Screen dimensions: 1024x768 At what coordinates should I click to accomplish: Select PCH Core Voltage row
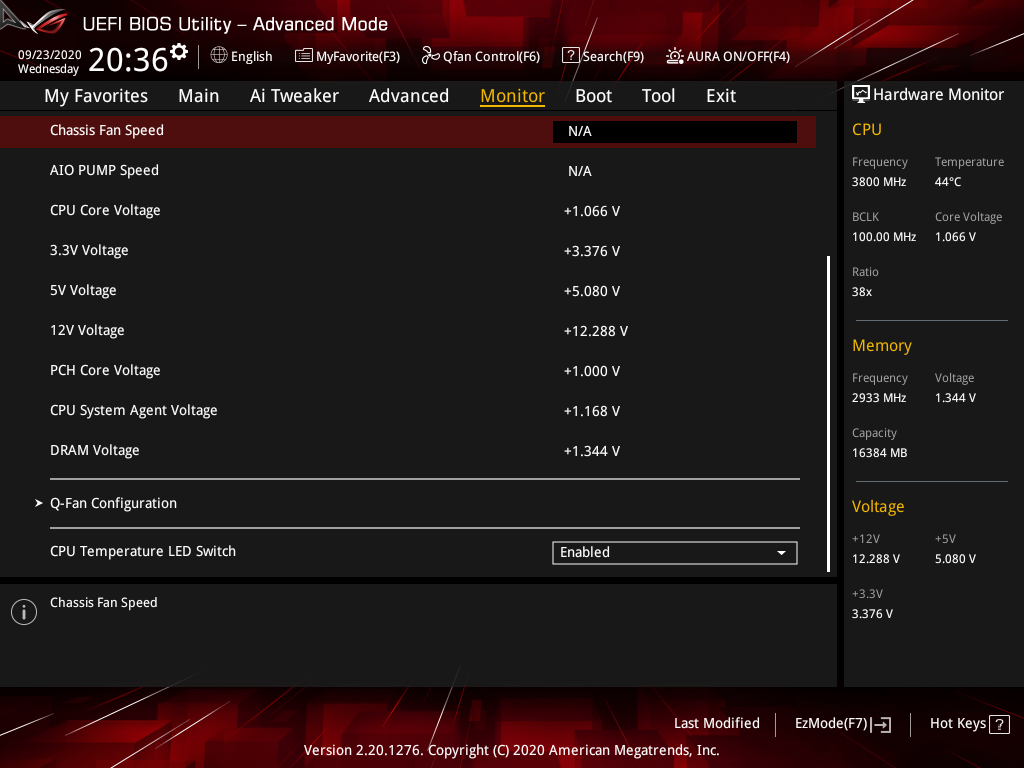pyautogui.click(x=408, y=370)
